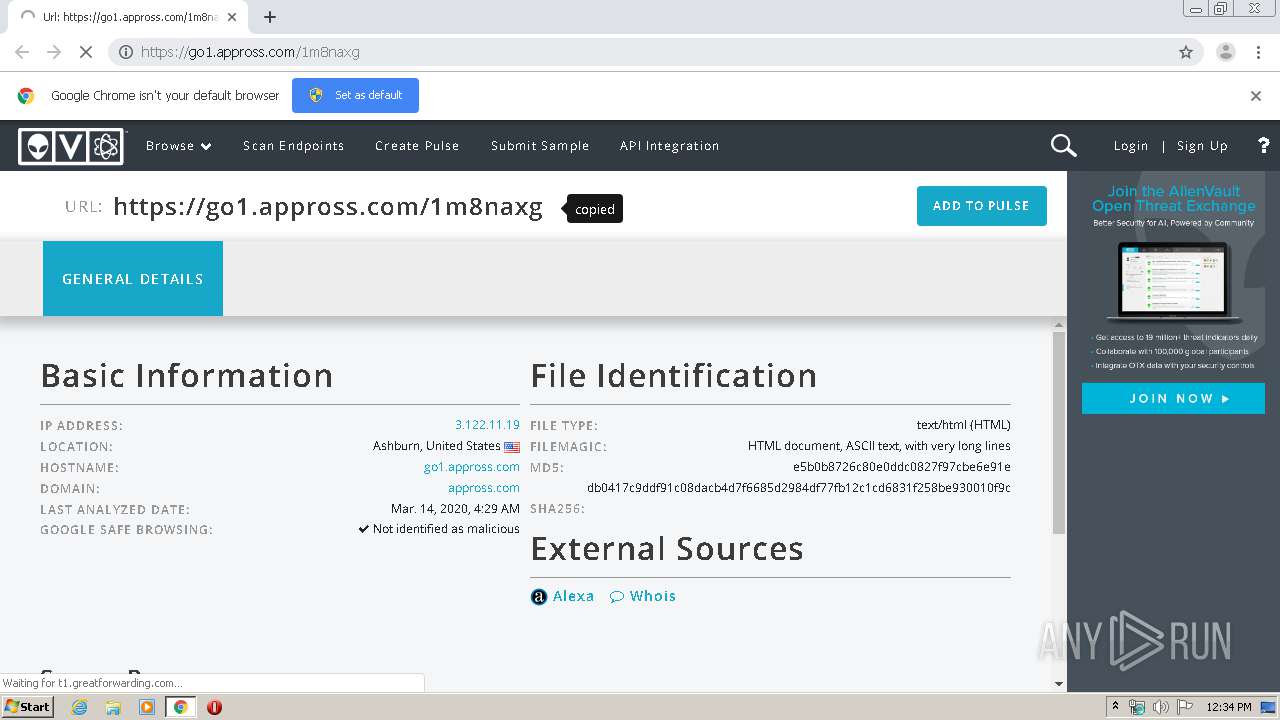Click the JOIN NOW button

point(1173,398)
